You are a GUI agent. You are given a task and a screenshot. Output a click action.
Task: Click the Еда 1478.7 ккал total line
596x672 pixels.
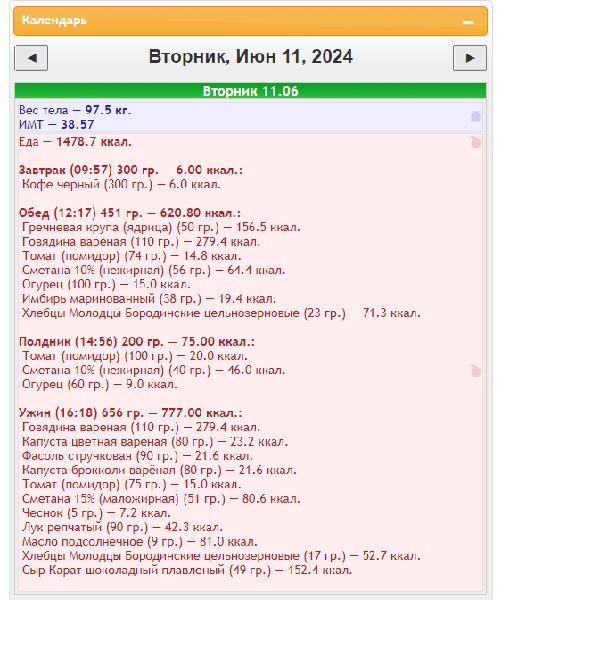pos(75,141)
